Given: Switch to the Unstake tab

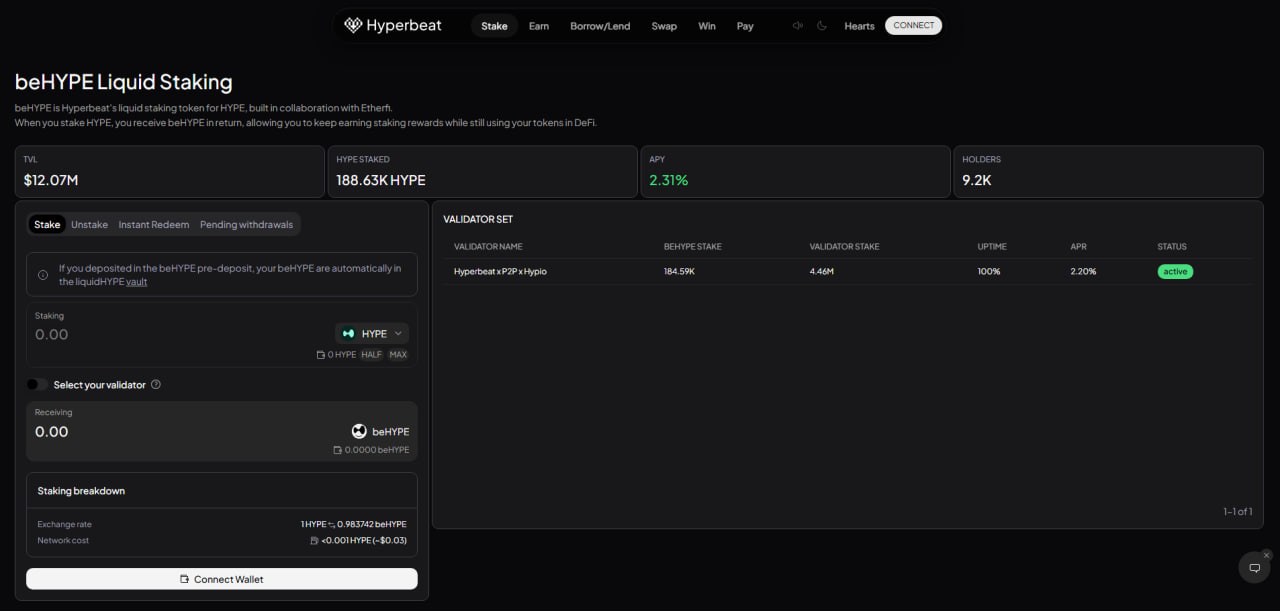Looking at the screenshot, I should [x=89, y=225].
